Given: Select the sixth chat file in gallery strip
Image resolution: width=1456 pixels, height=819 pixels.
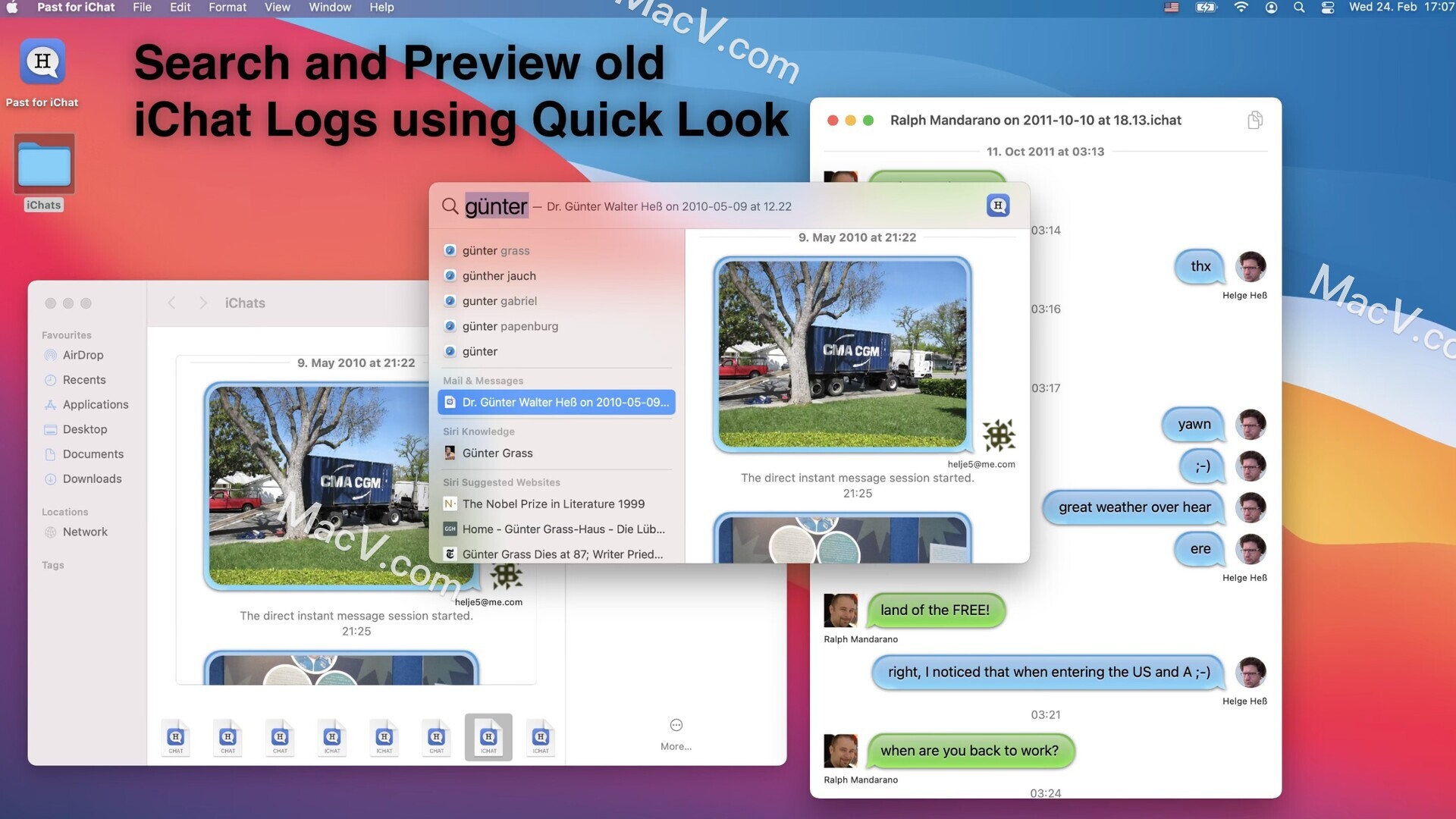Looking at the screenshot, I should pos(437,737).
